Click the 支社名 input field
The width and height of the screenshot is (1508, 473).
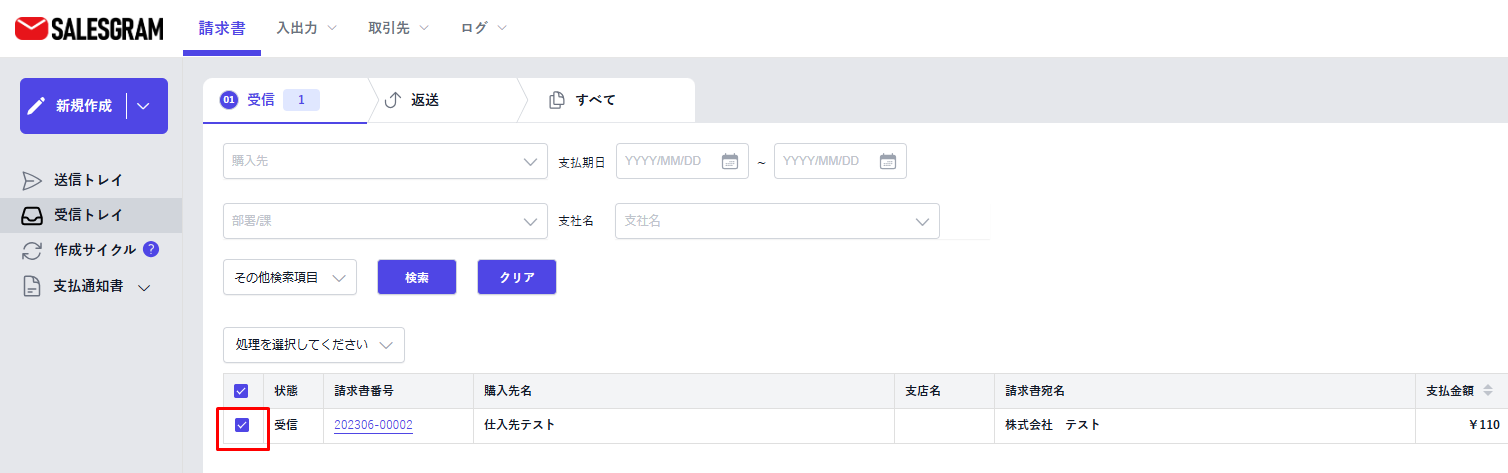[765, 221]
